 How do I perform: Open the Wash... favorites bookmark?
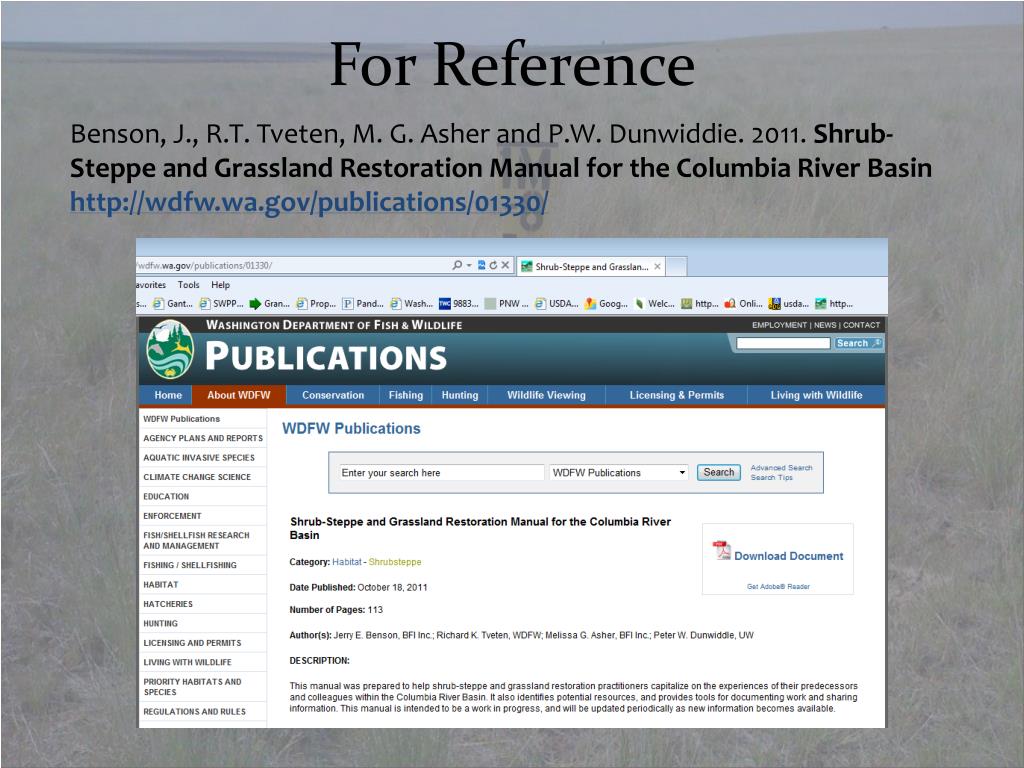click(x=411, y=304)
